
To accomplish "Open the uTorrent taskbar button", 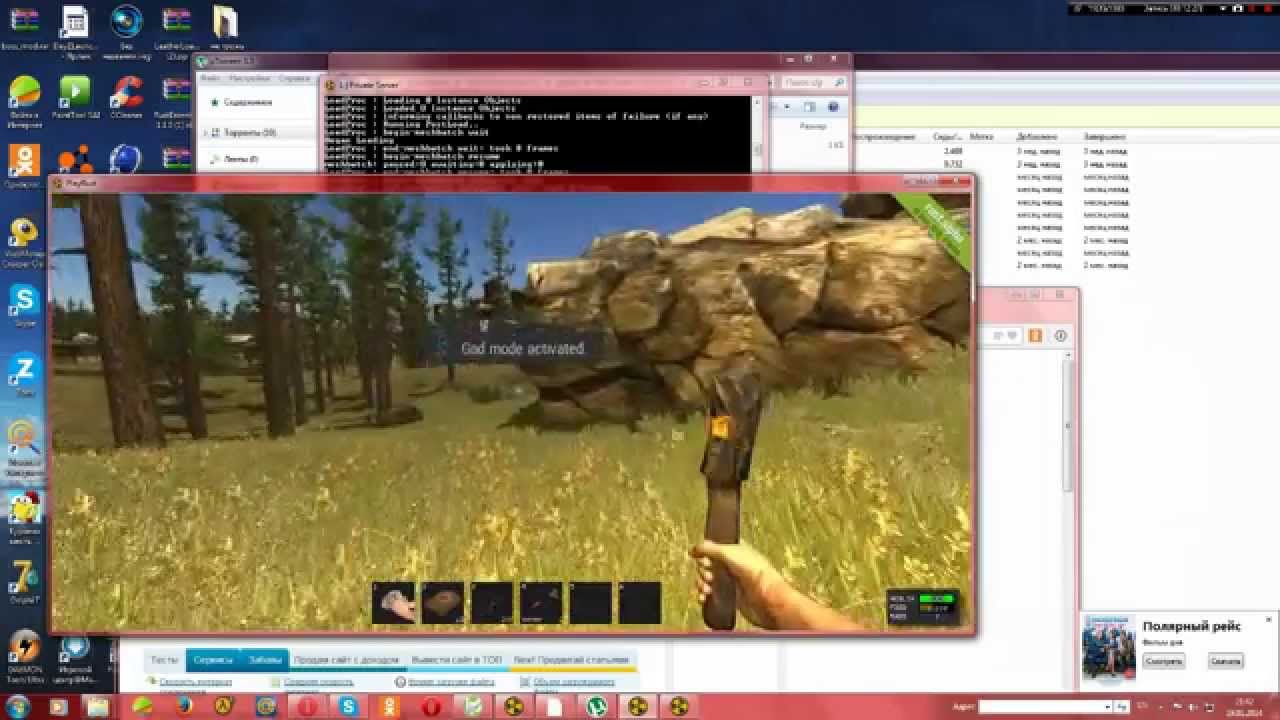I will tap(597, 707).
